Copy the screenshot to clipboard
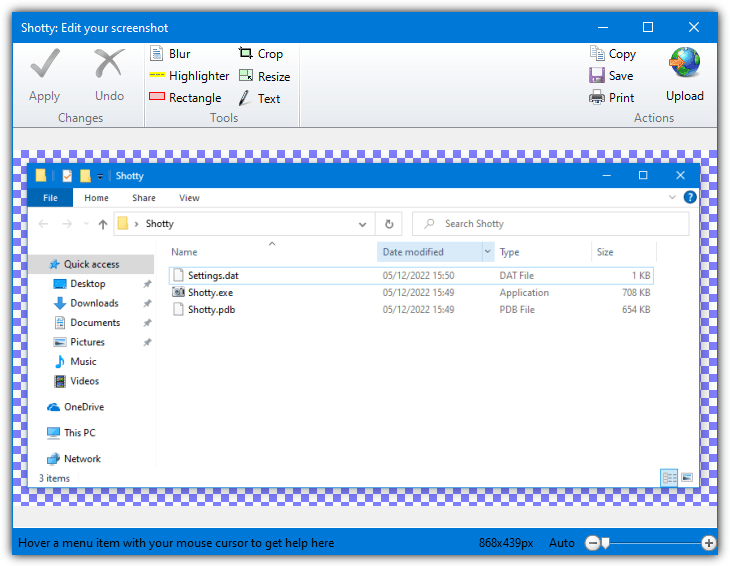 click(x=612, y=54)
